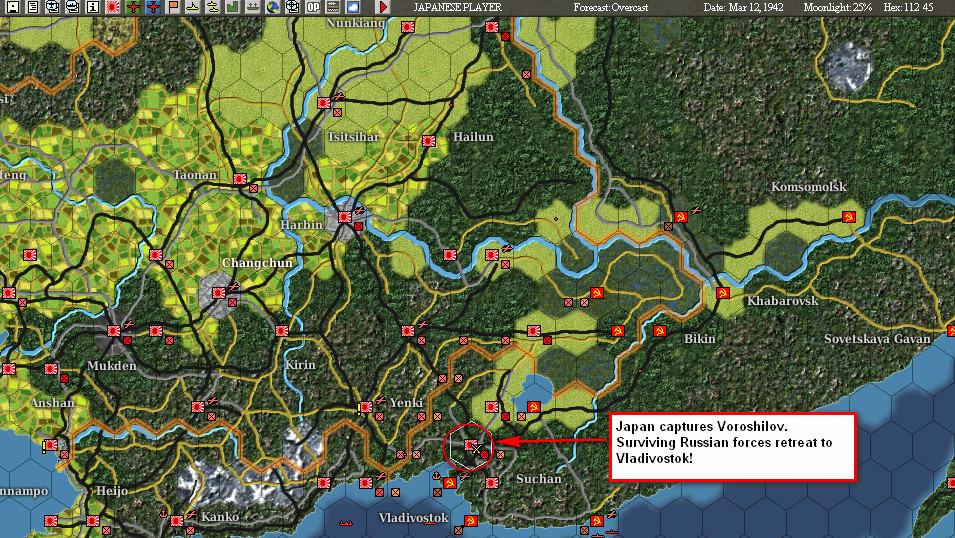Select the Japanese flag left of Suchan
955x538 pixels.
(492, 483)
